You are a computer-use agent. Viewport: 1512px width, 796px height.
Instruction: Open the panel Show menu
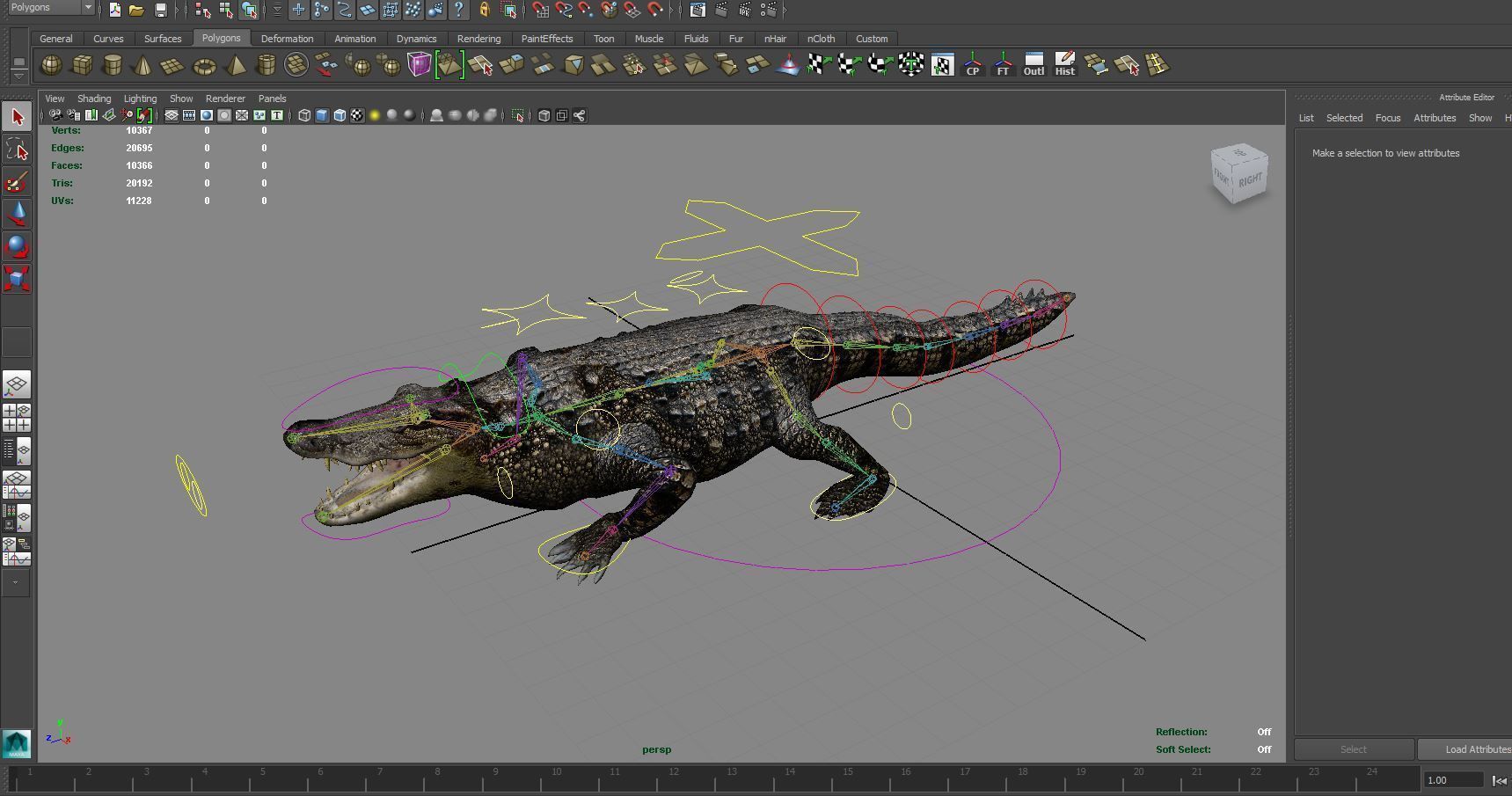pyautogui.click(x=181, y=99)
